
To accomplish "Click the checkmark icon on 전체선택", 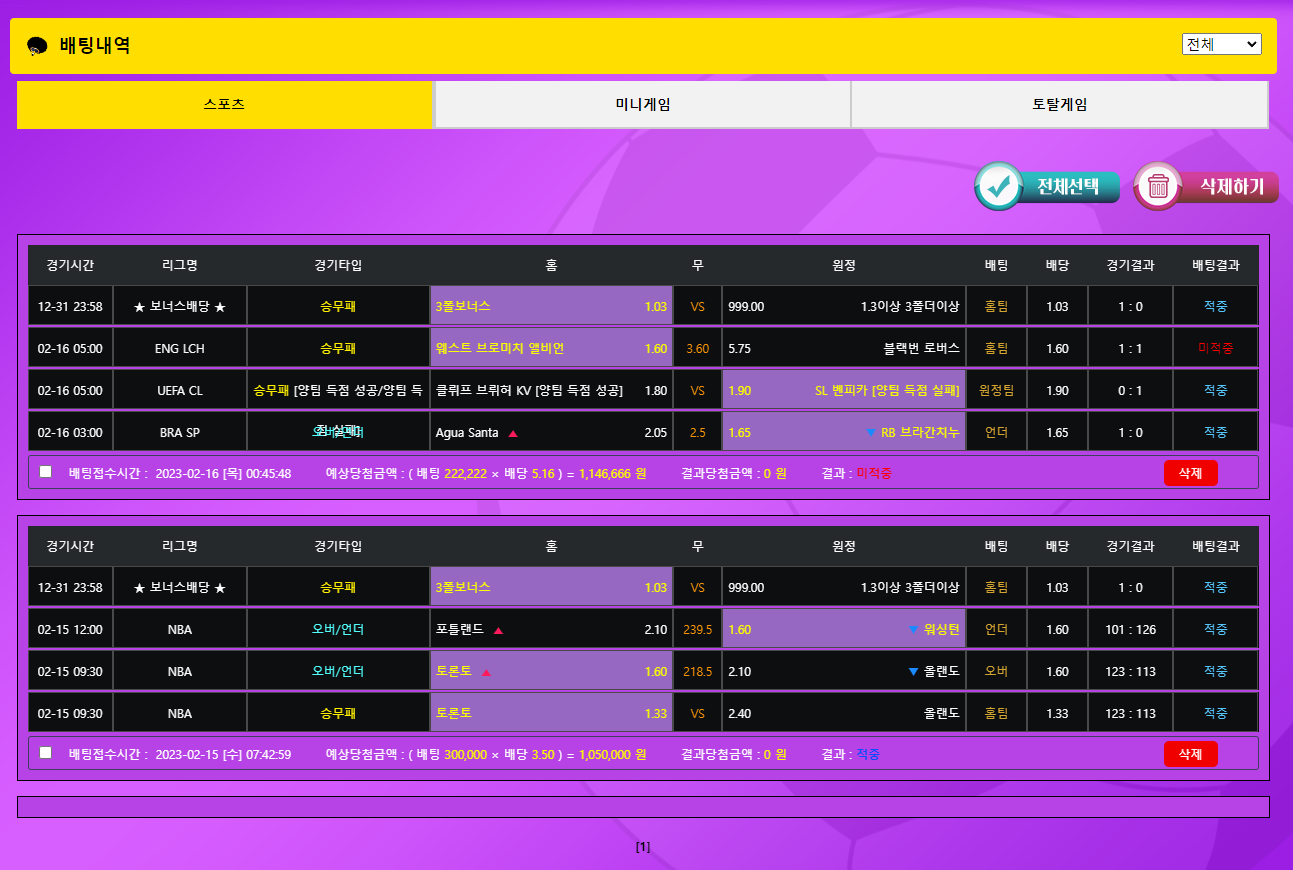I will pos(998,186).
